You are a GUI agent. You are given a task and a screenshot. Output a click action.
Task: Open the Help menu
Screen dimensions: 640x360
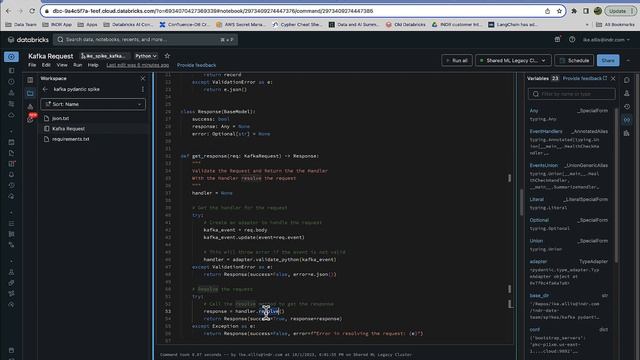tap(93, 65)
